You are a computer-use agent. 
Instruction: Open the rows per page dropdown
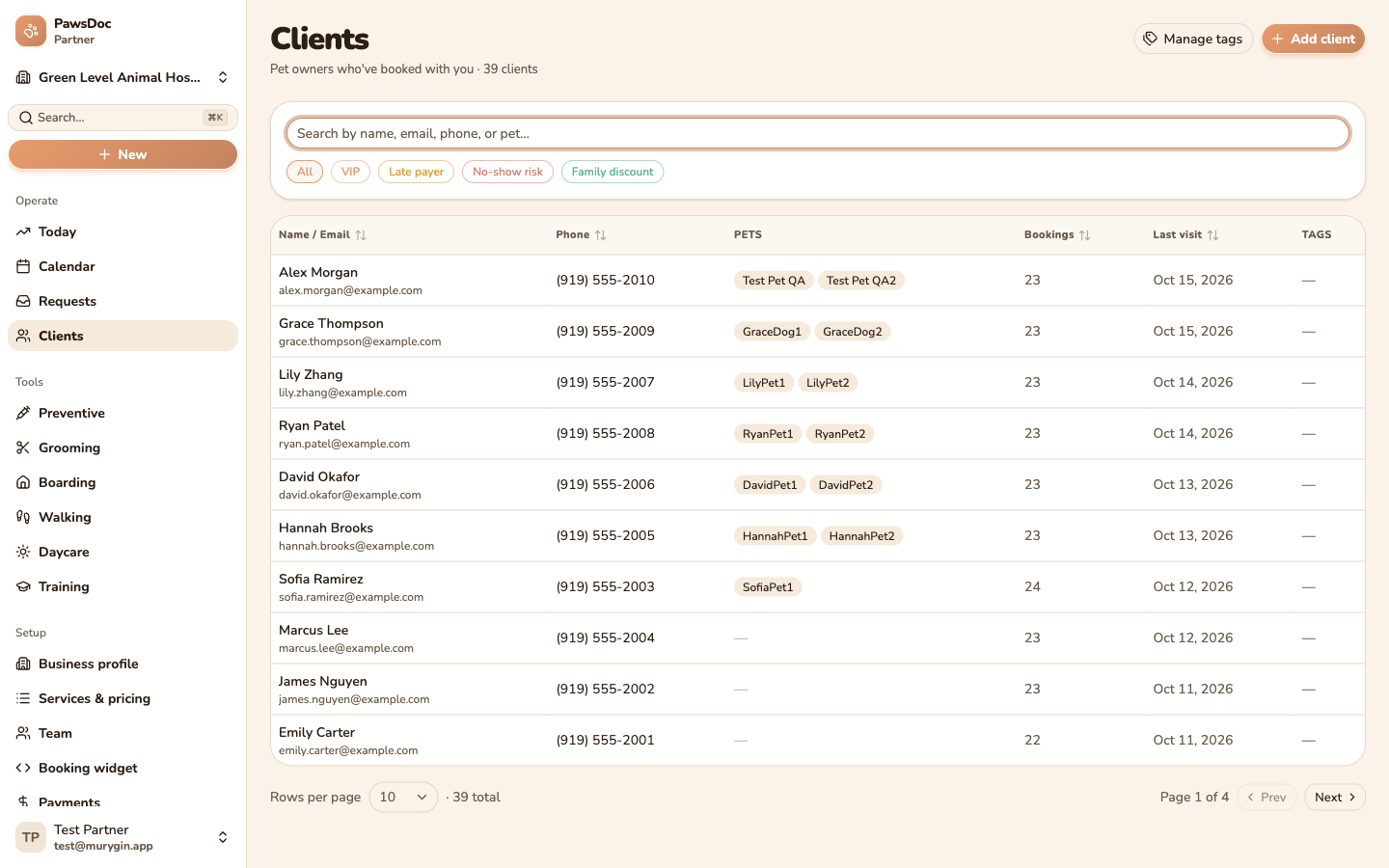[x=403, y=797]
